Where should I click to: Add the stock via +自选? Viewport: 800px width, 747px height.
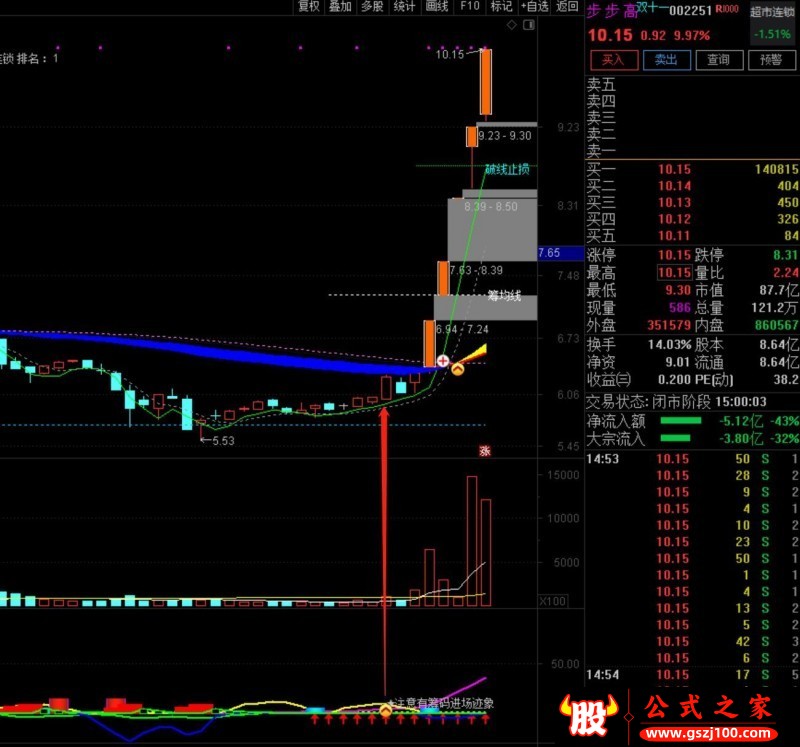534,6
